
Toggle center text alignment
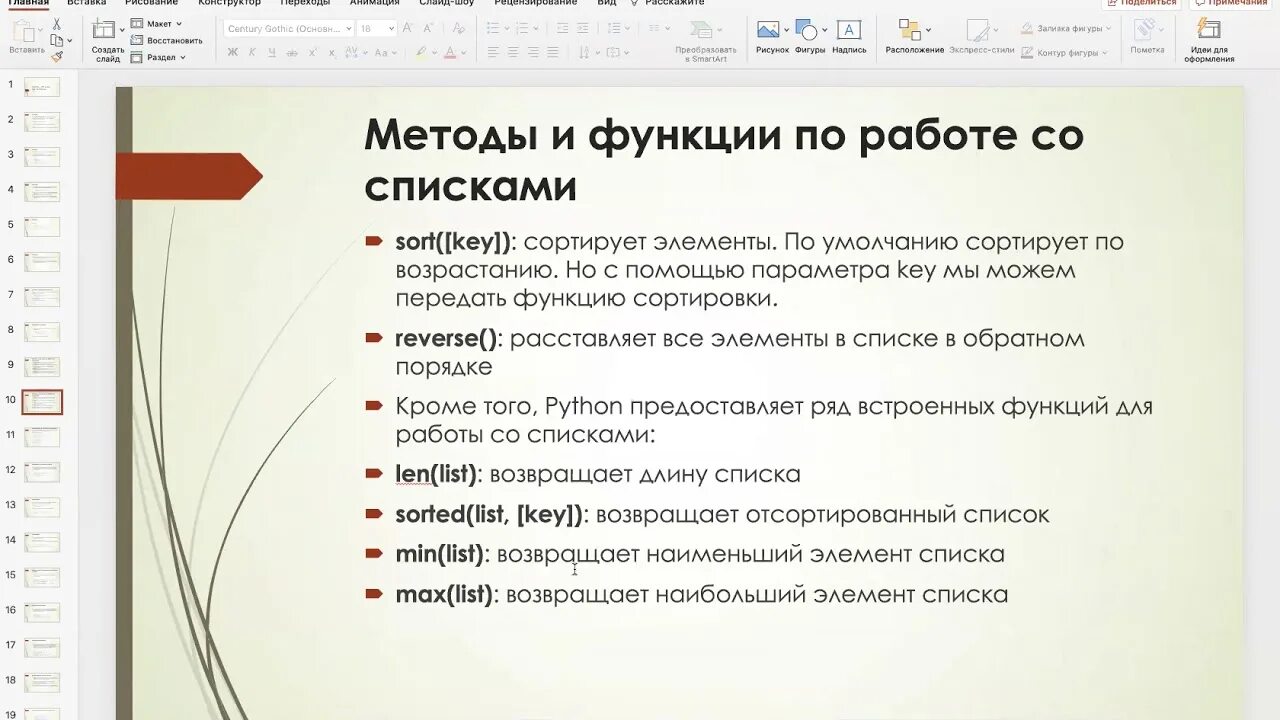513,52
